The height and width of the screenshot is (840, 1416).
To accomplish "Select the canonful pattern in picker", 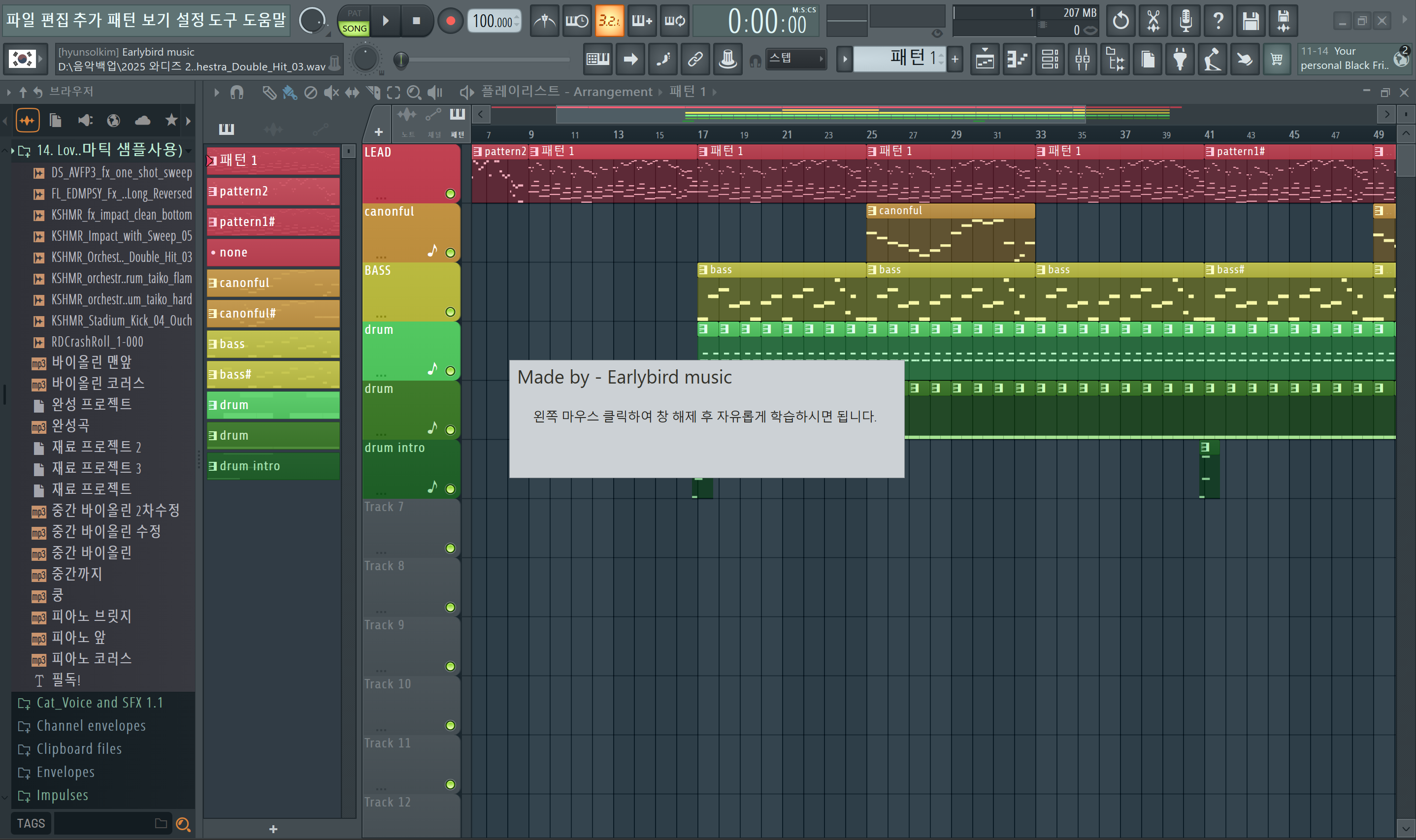I will pos(273,283).
